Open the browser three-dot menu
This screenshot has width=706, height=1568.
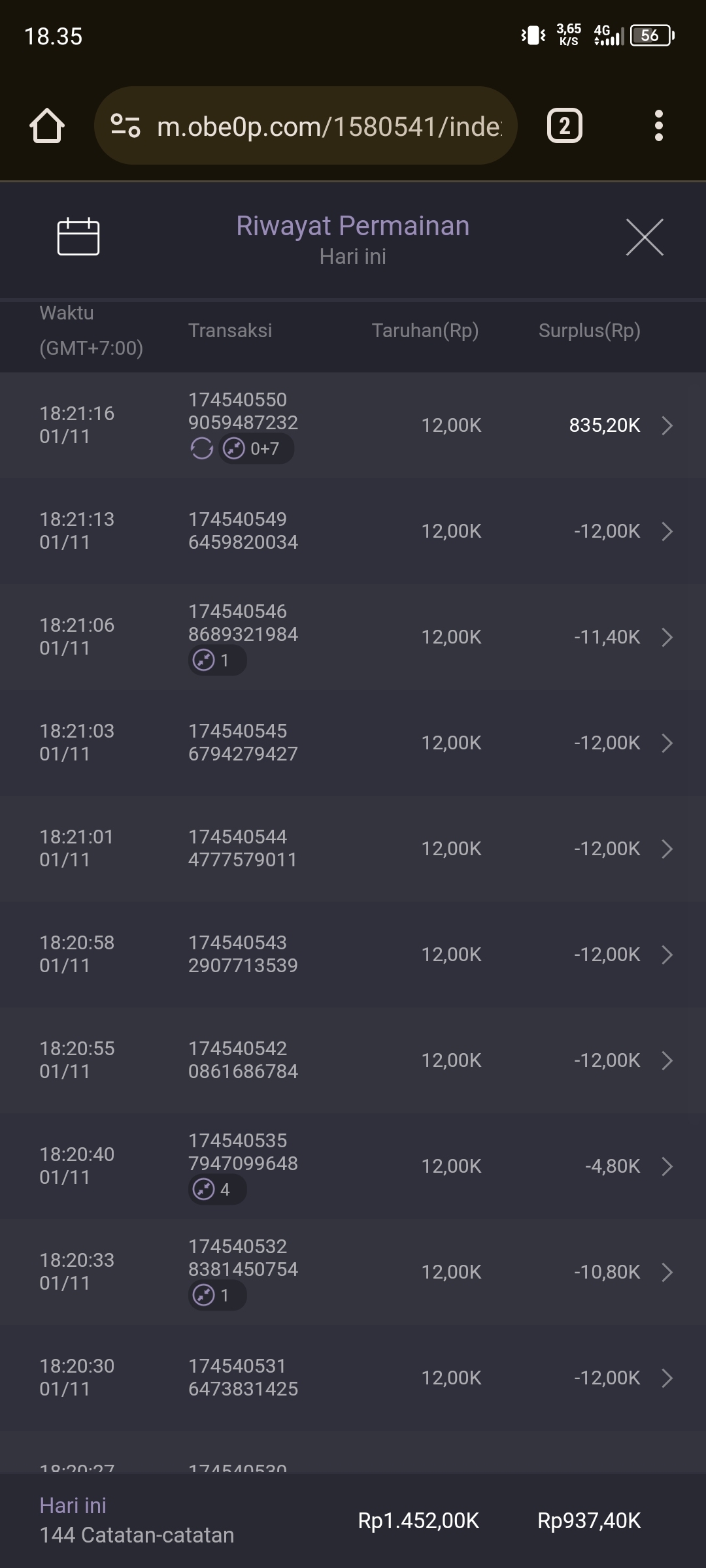658,125
